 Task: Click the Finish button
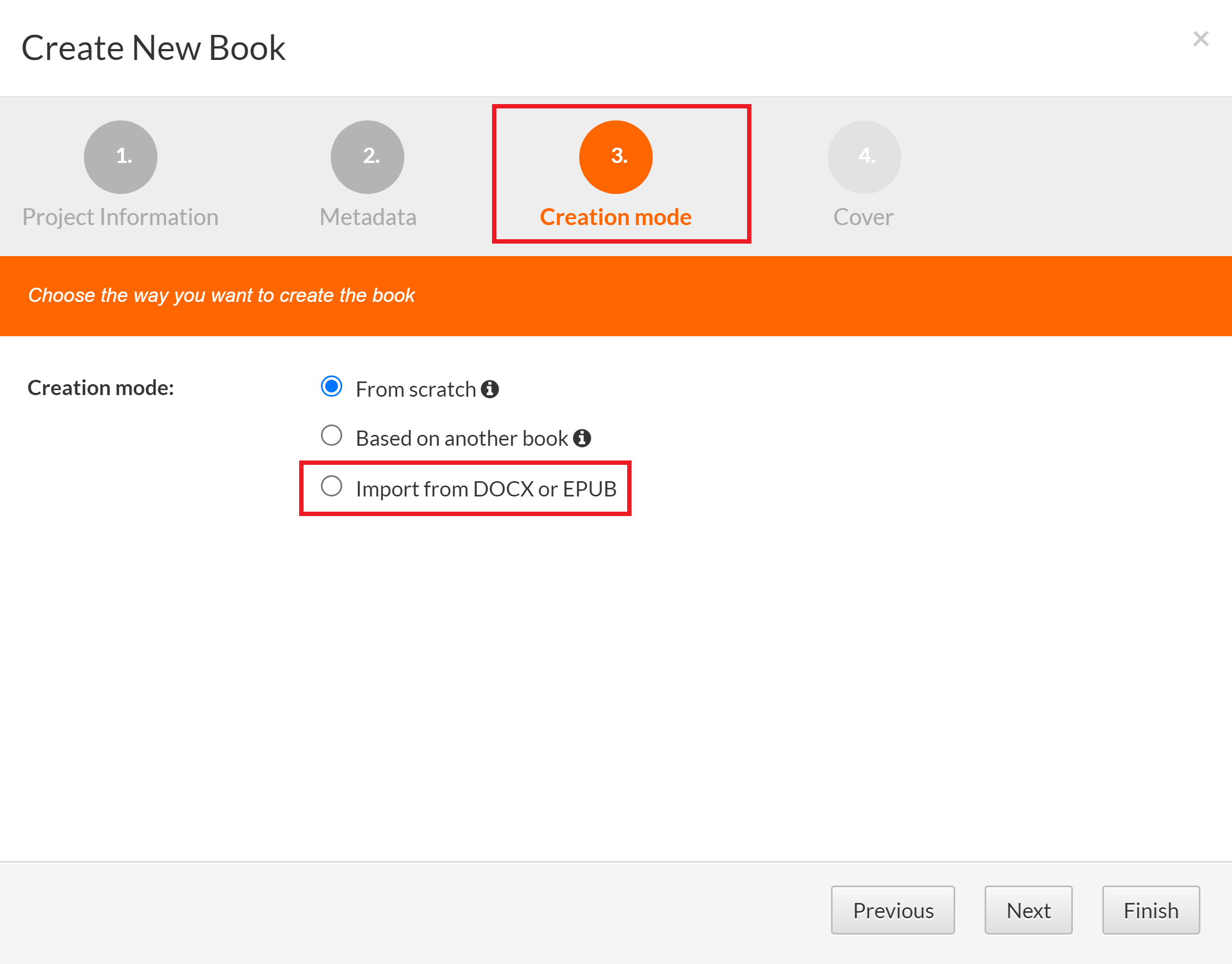(1150, 911)
